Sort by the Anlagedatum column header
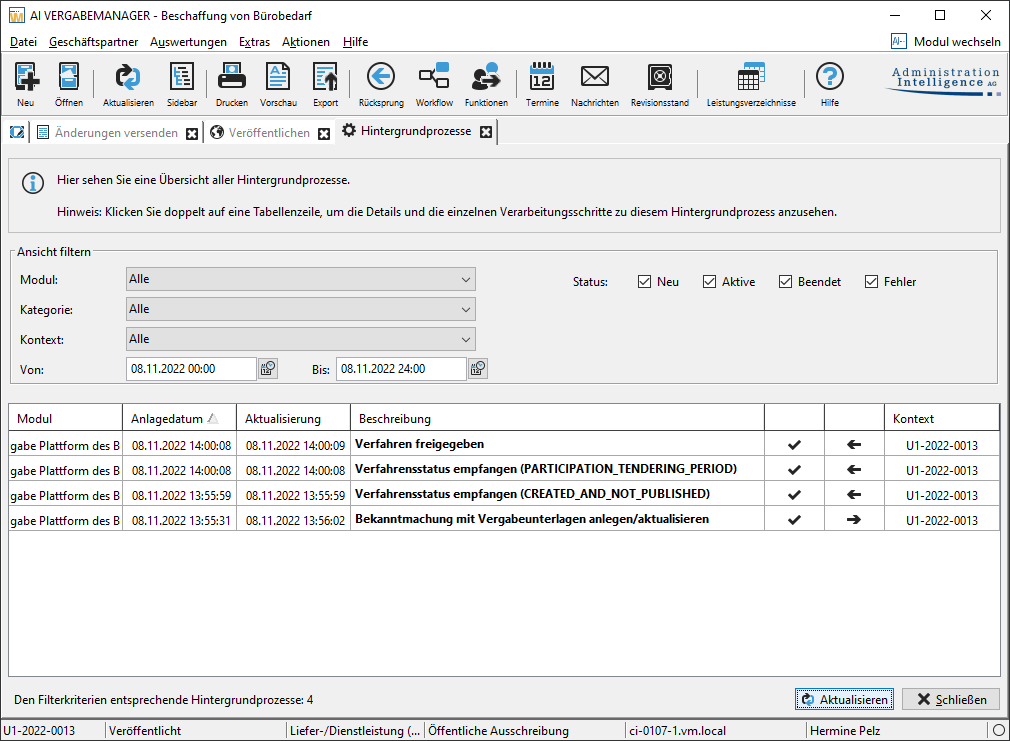The width and height of the screenshot is (1010, 741). [x=179, y=418]
